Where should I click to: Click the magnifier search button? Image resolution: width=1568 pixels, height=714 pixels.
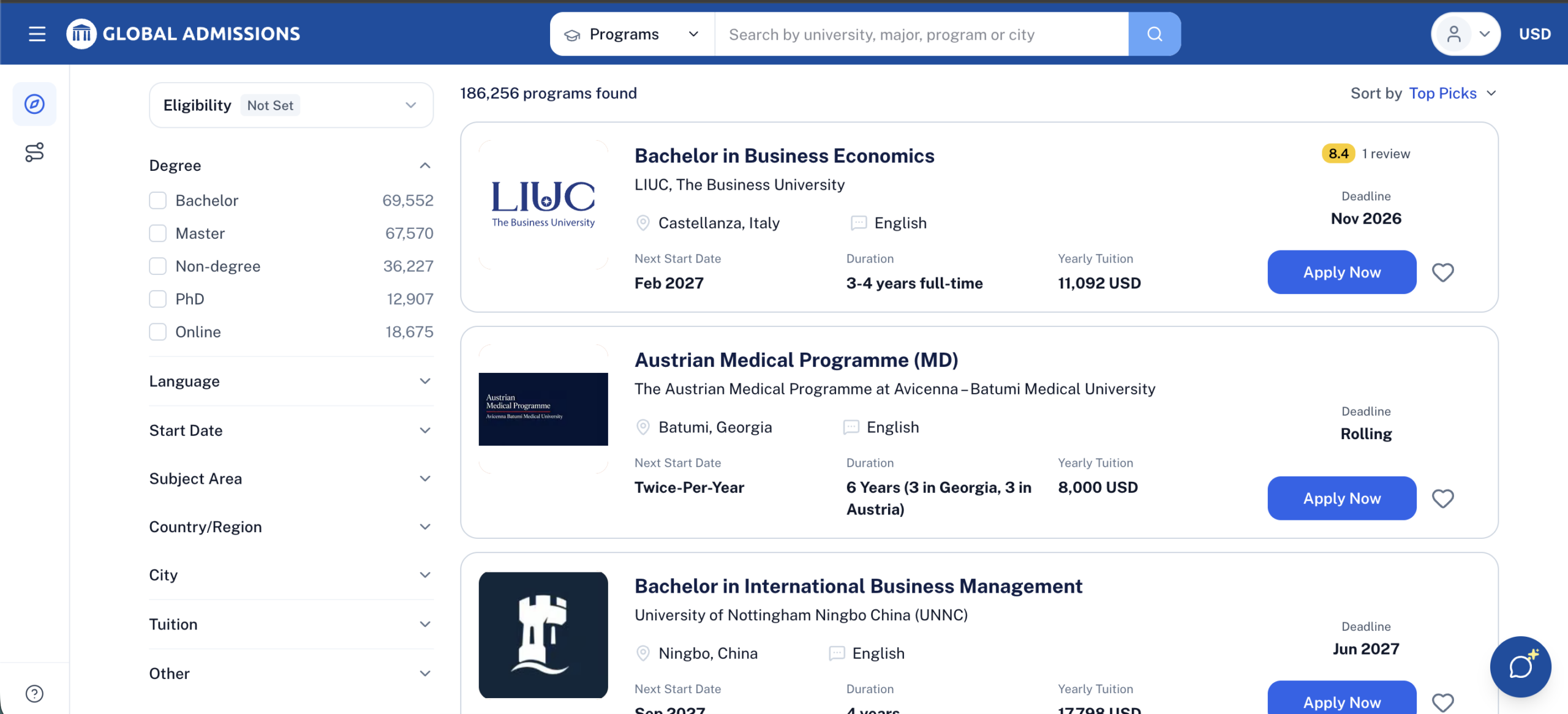[1155, 34]
